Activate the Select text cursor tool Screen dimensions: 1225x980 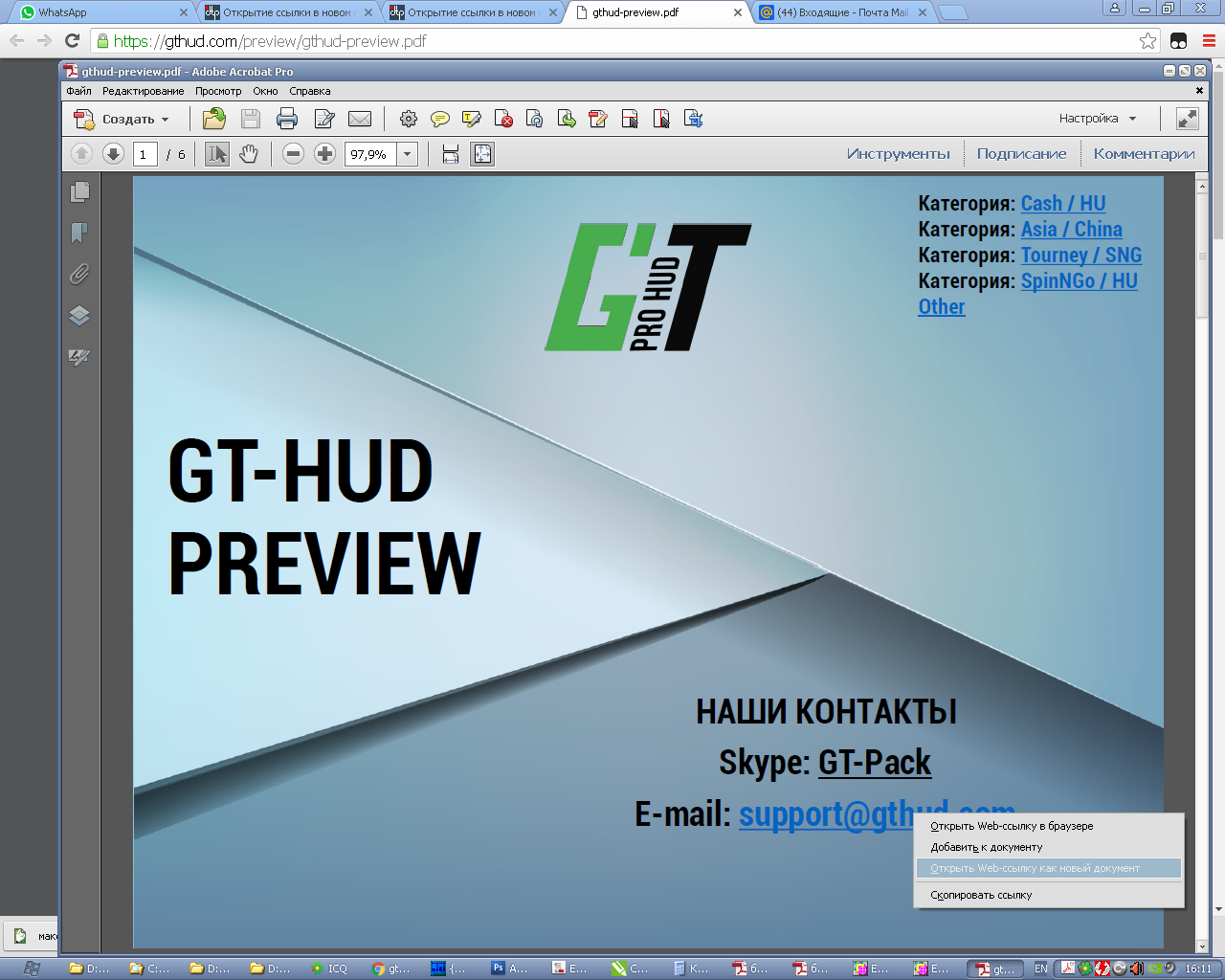pyautogui.click(x=217, y=154)
